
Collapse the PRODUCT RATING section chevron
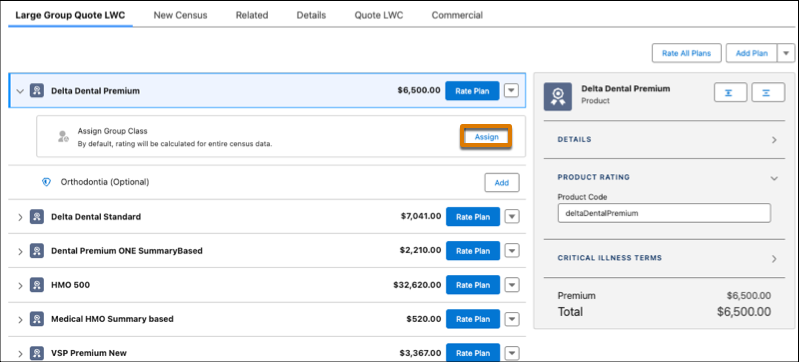(x=774, y=178)
